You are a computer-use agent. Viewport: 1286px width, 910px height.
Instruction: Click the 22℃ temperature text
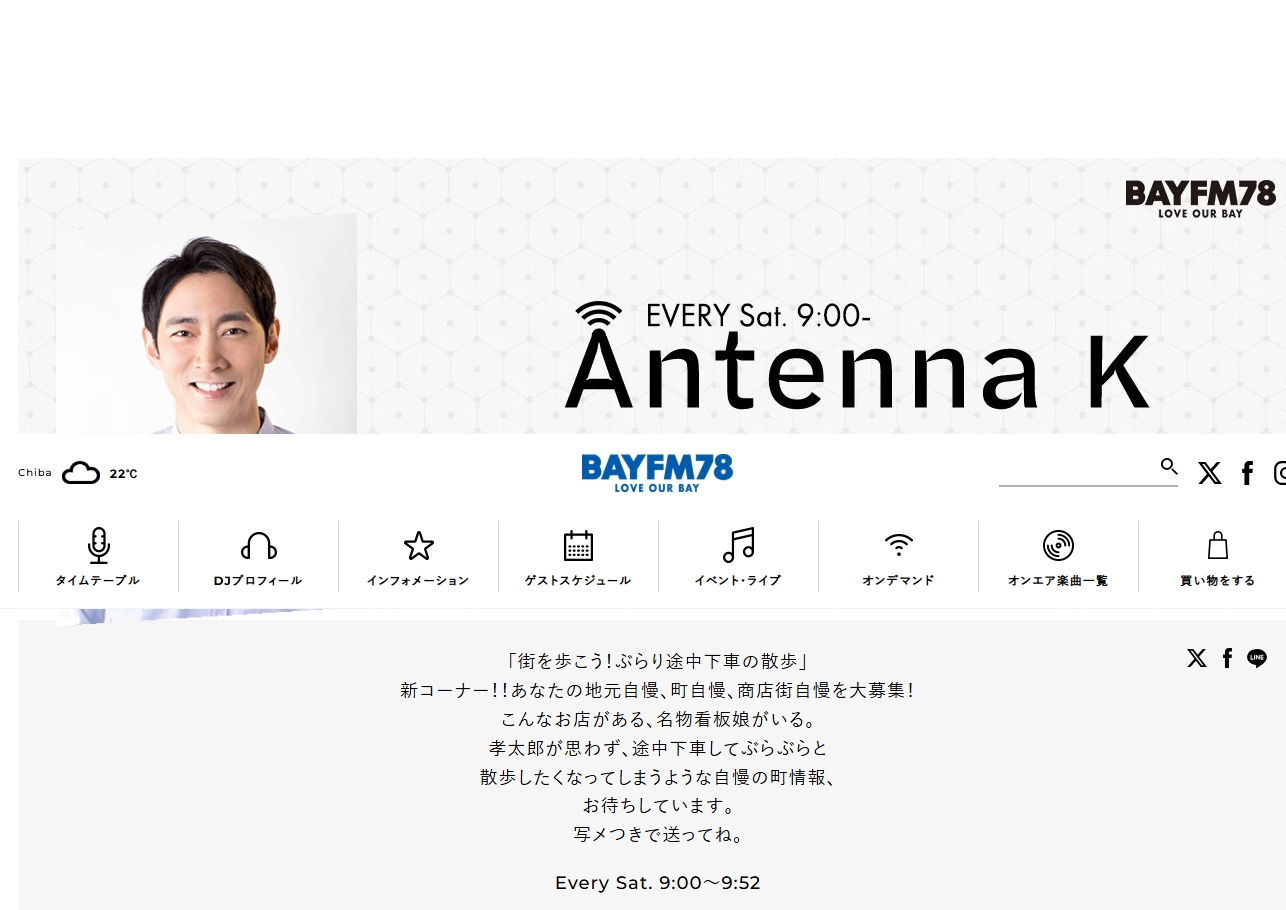click(123, 474)
